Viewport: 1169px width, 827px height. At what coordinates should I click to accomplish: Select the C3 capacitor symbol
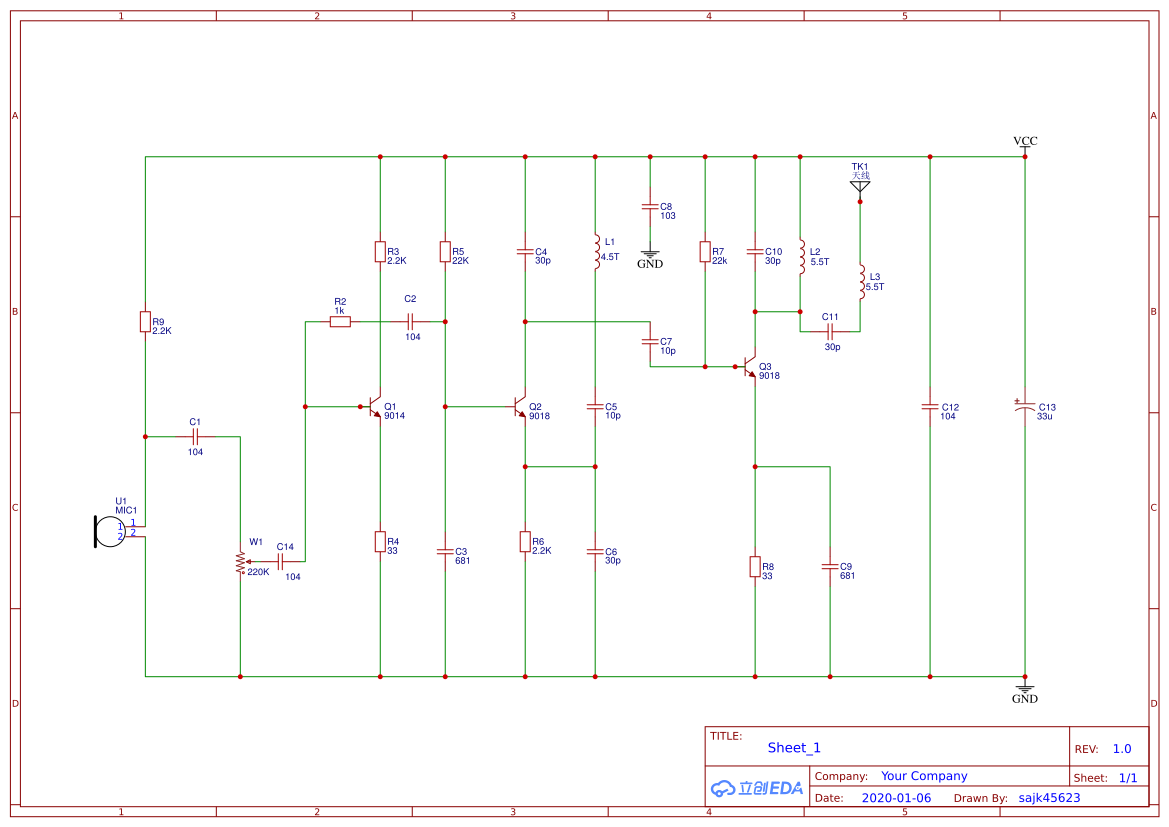pyautogui.click(x=445, y=552)
